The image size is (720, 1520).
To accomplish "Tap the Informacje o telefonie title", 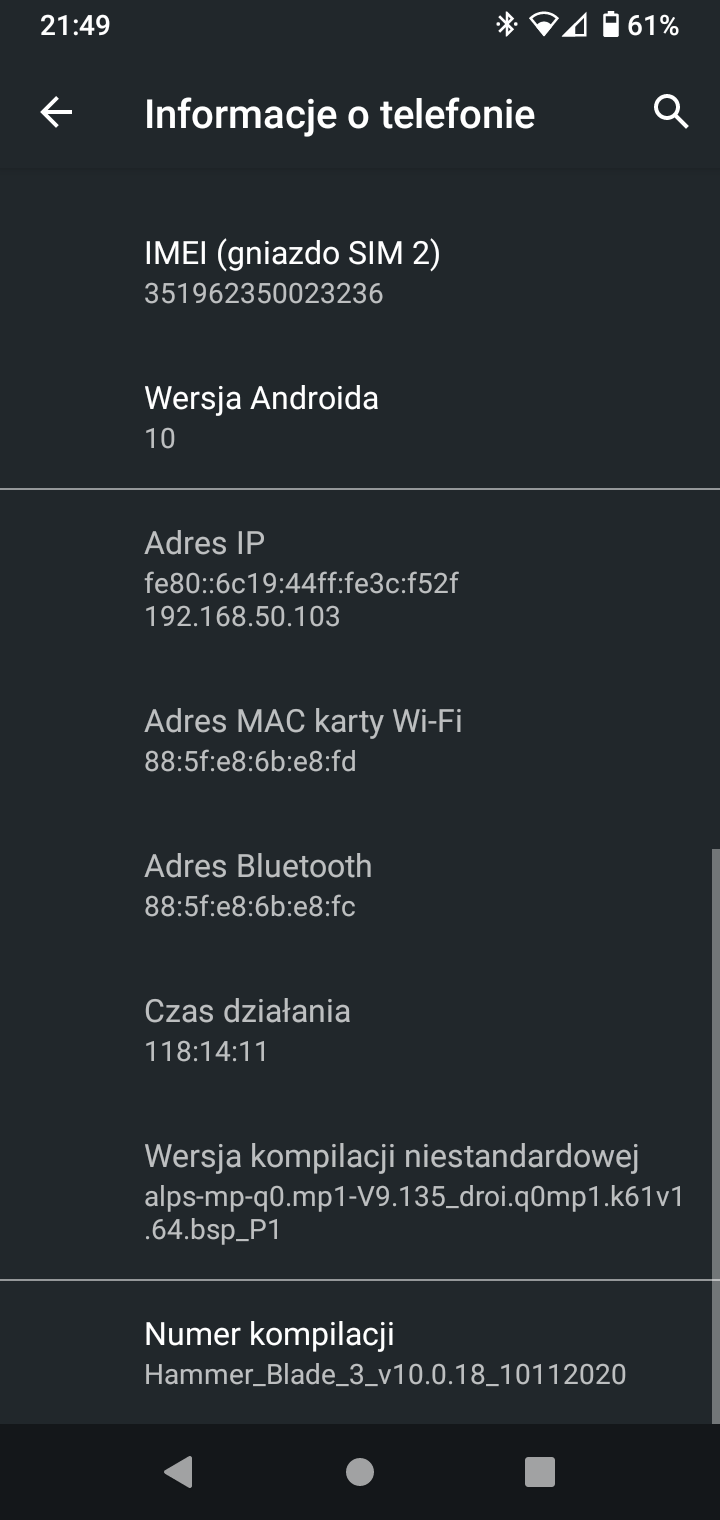I will pos(340,114).
